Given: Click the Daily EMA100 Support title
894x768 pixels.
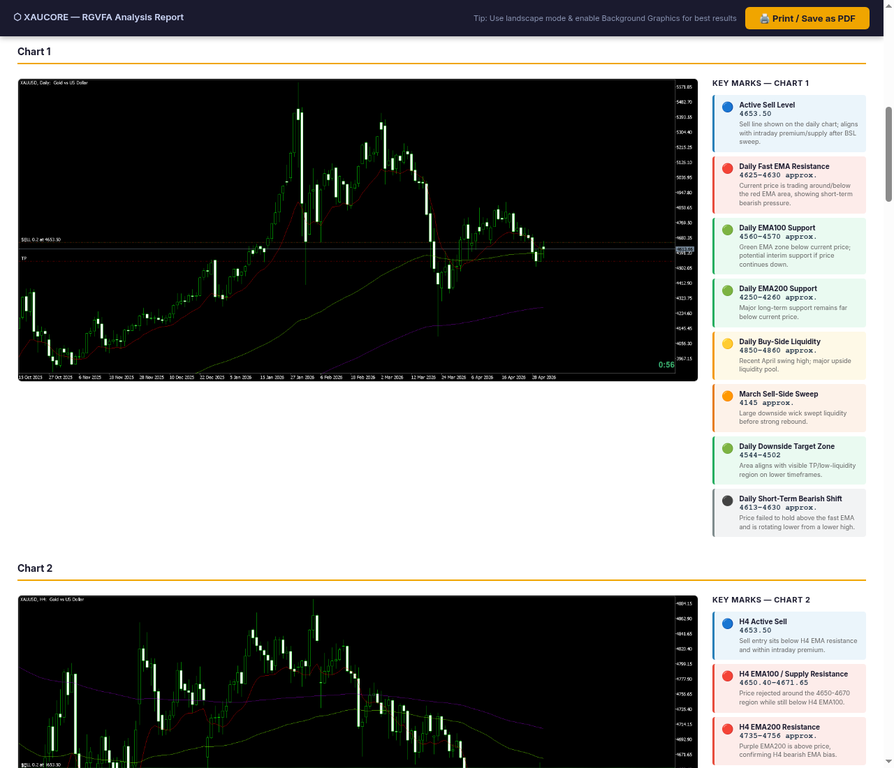Looking at the screenshot, I should pos(777,228).
